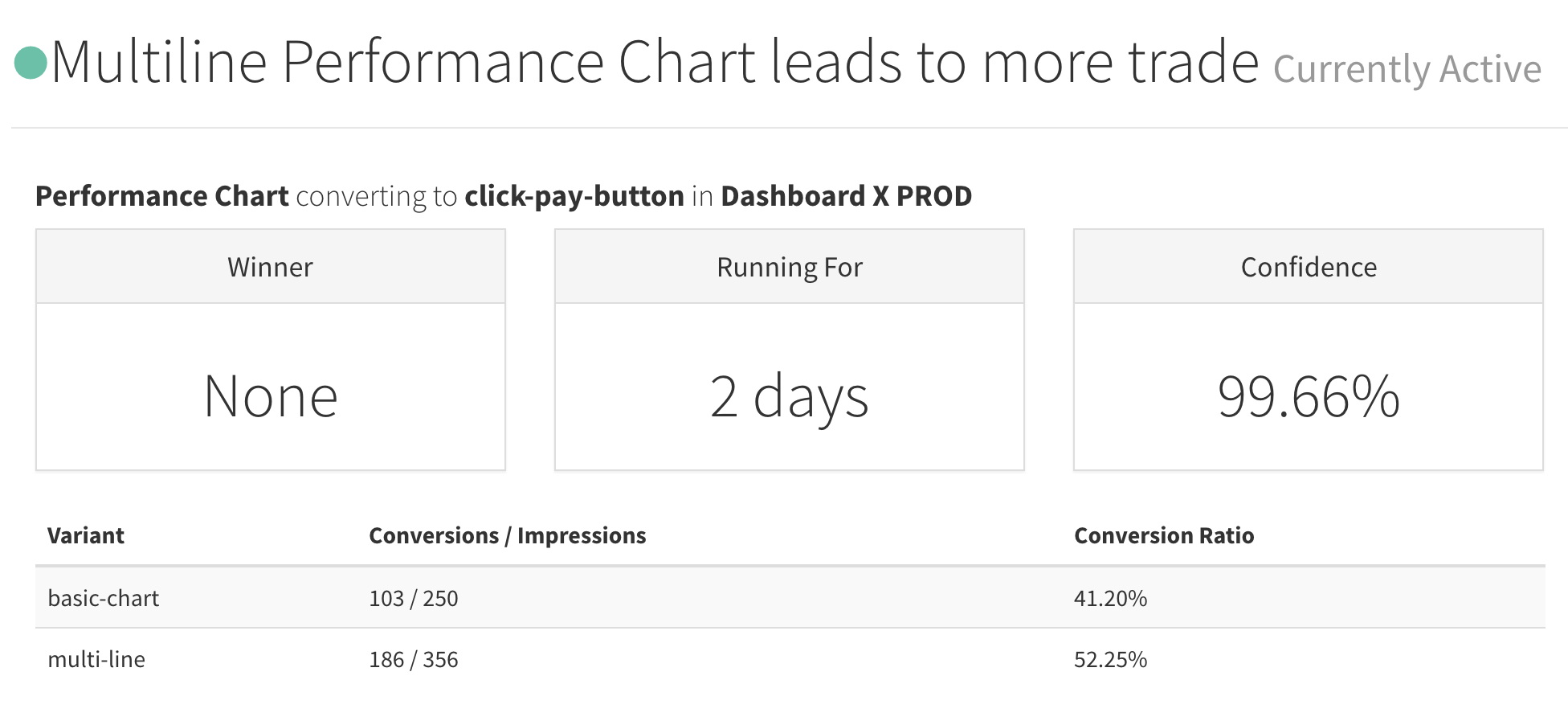Select the '2 days' duration value
Screen dimensions: 1568x725
pos(790,396)
